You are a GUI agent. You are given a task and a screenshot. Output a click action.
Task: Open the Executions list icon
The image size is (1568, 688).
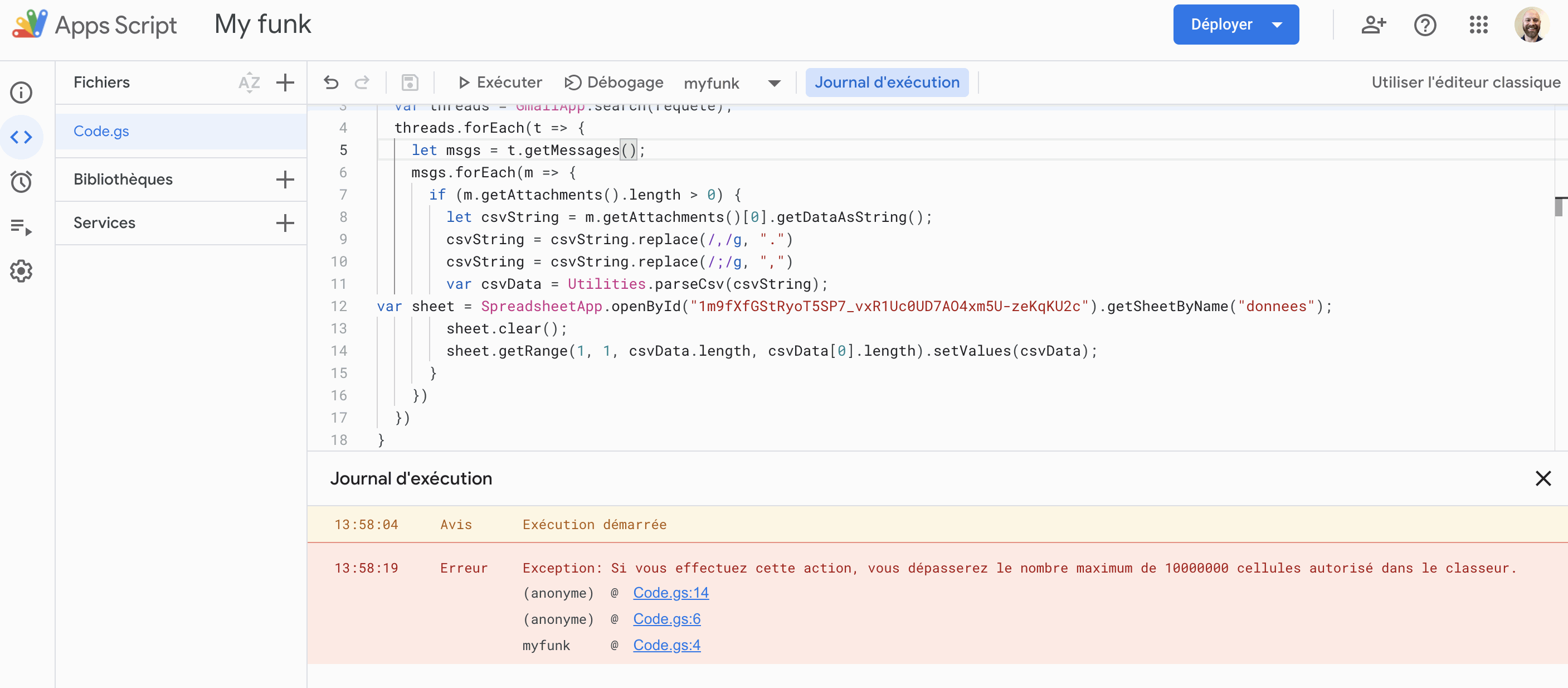(21, 226)
